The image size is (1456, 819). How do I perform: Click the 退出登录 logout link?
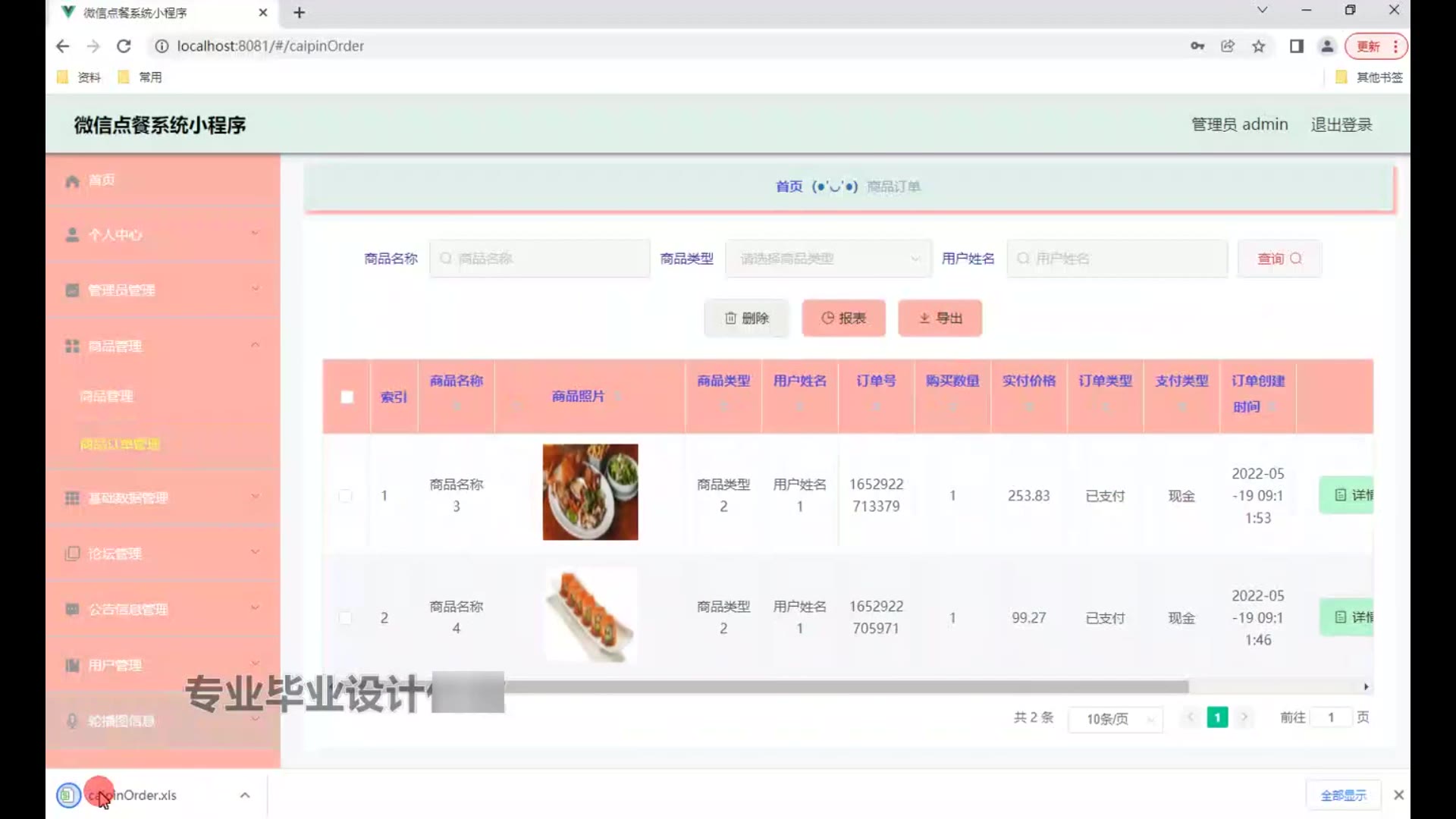1341,124
